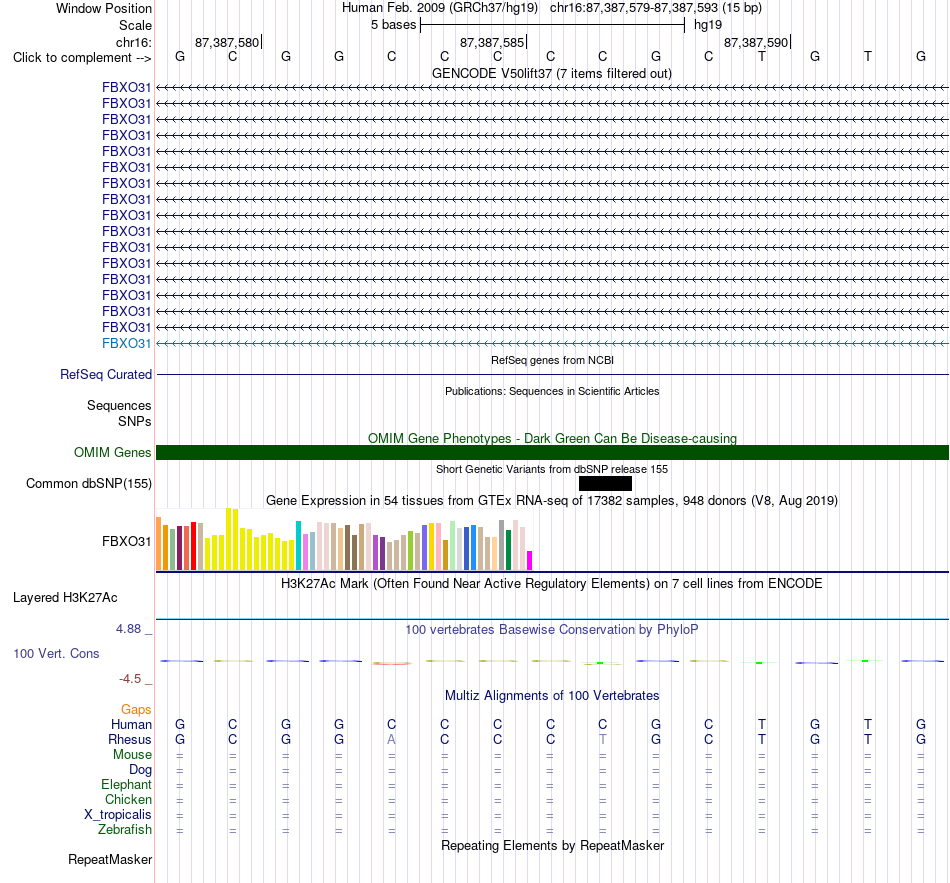The width and height of the screenshot is (950, 883).
Task: Open 'Short Genetic Variants from dbSNP release 155' title
Action: pos(552,469)
